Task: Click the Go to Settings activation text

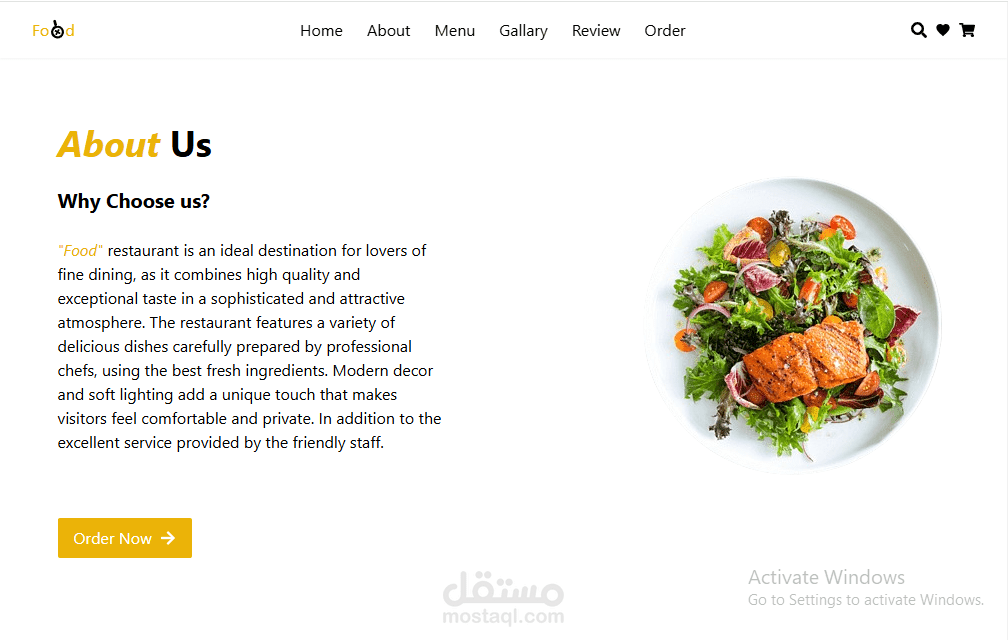Action: click(x=865, y=600)
